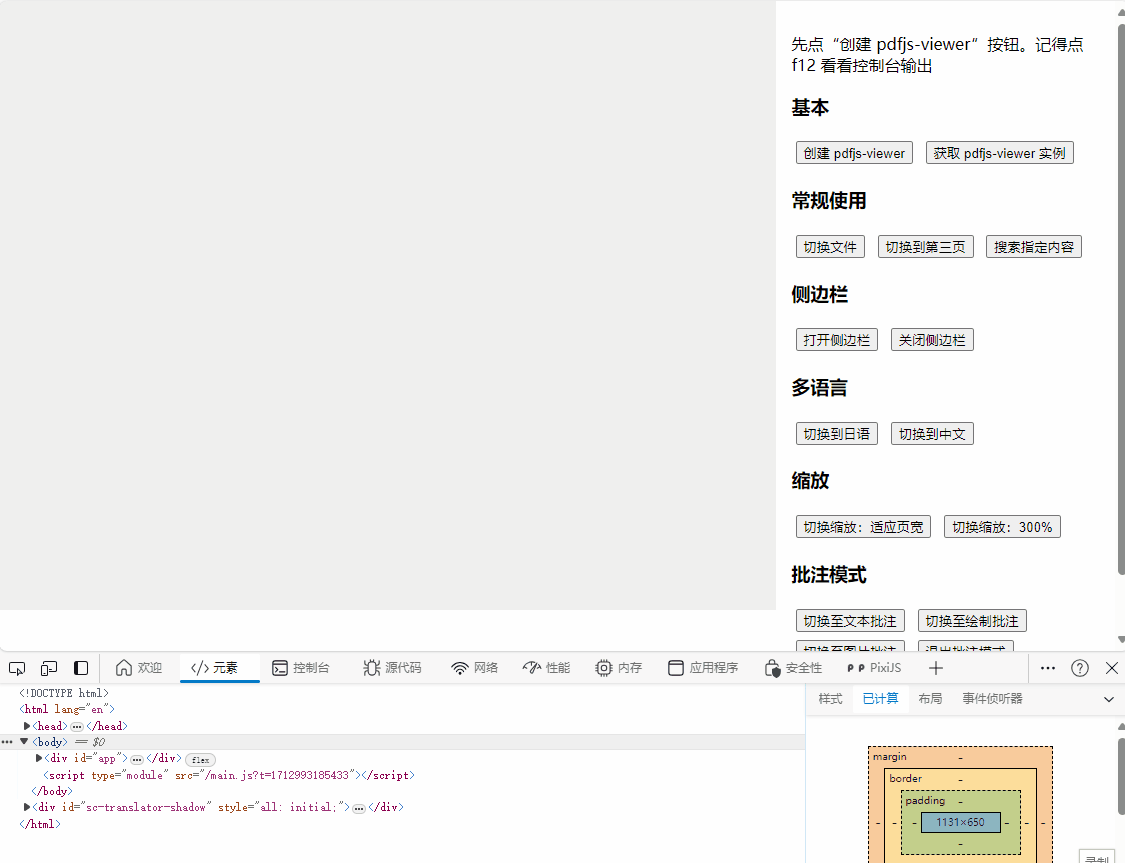Screen dimensions: 1125x863
Task: Expand more sidebar tabs chevron
Action: (x=1108, y=699)
